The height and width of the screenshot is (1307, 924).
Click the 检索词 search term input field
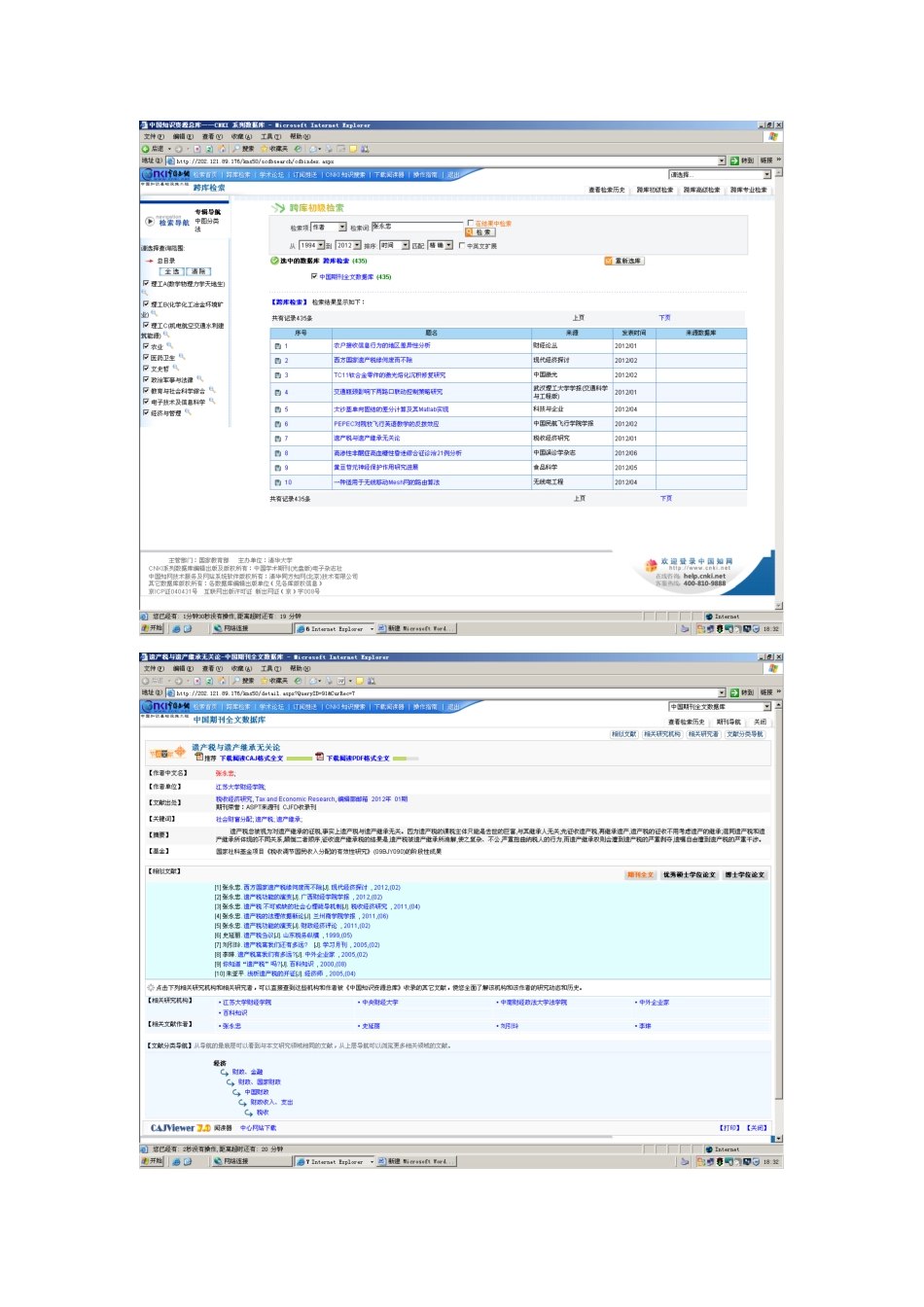pos(416,227)
